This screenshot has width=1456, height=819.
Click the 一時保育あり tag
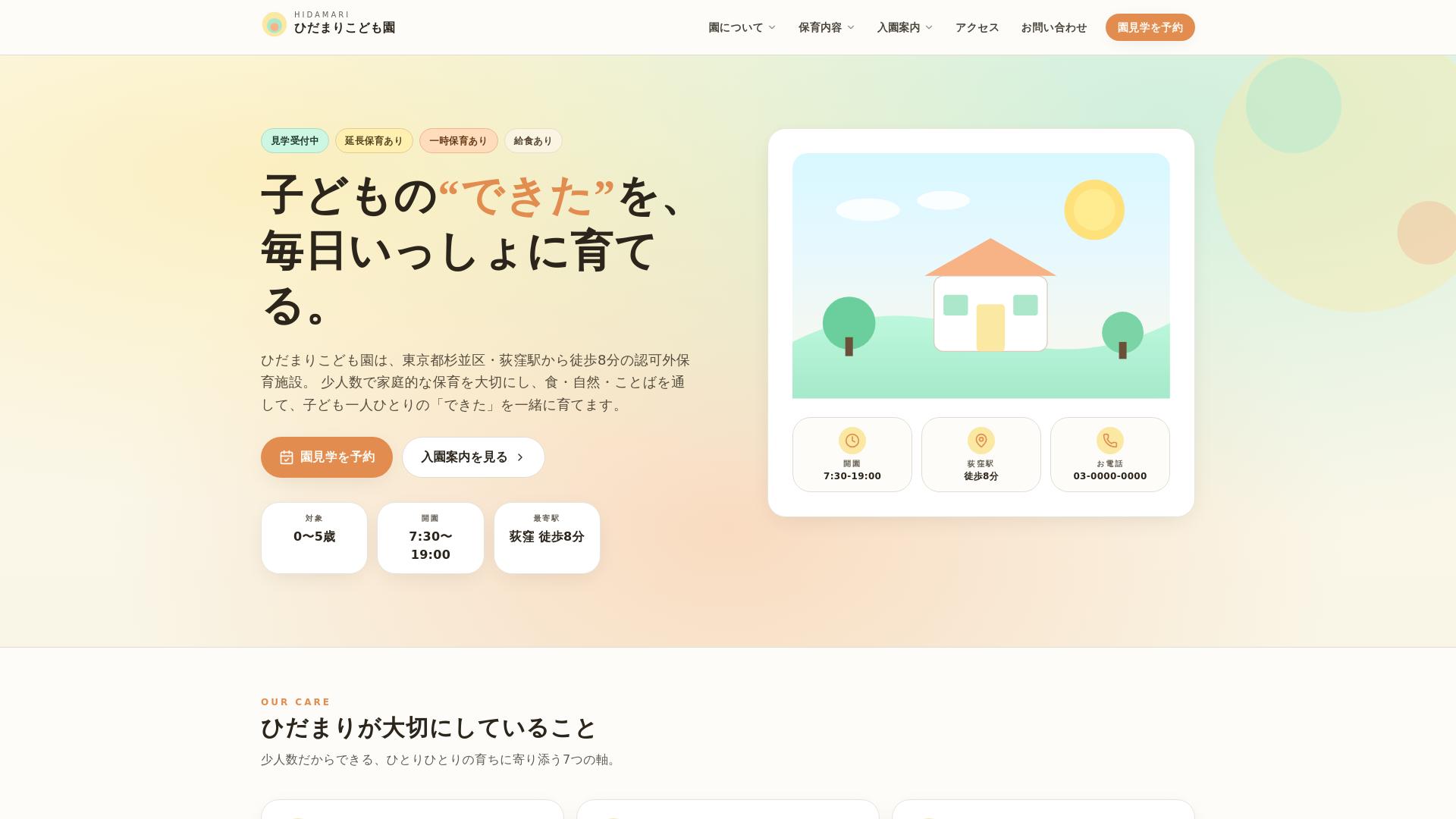click(x=459, y=141)
